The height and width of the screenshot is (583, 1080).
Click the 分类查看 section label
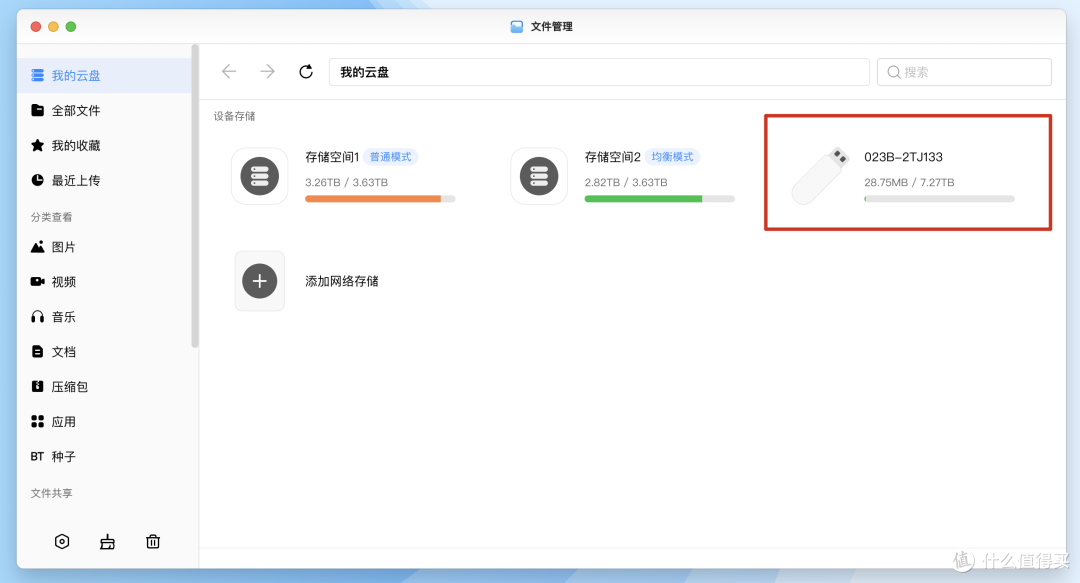point(52,217)
